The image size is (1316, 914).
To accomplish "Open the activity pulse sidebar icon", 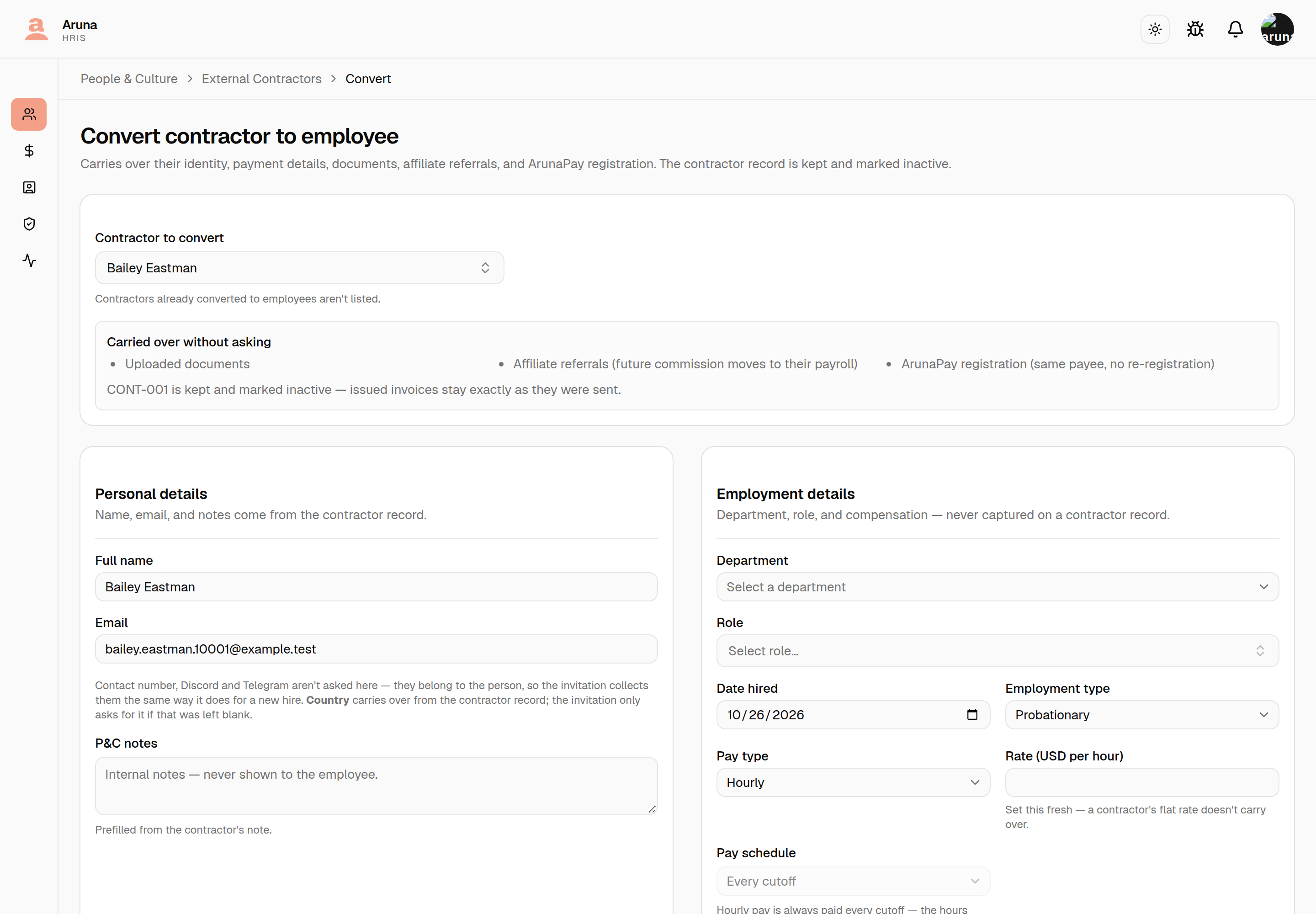I will pos(29,260).
